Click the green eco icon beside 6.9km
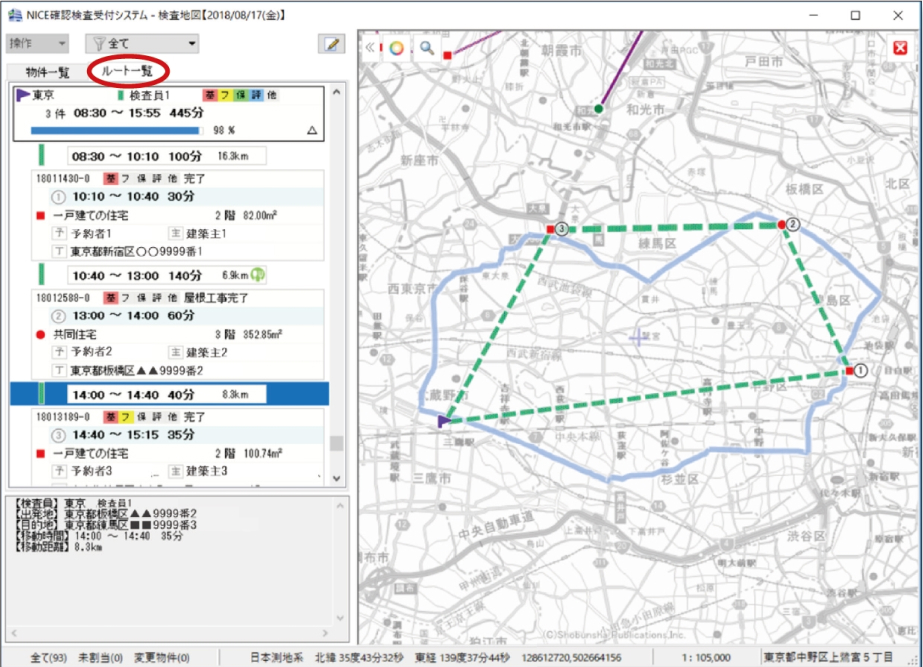 pyautogui.click(x=258, y=274)
